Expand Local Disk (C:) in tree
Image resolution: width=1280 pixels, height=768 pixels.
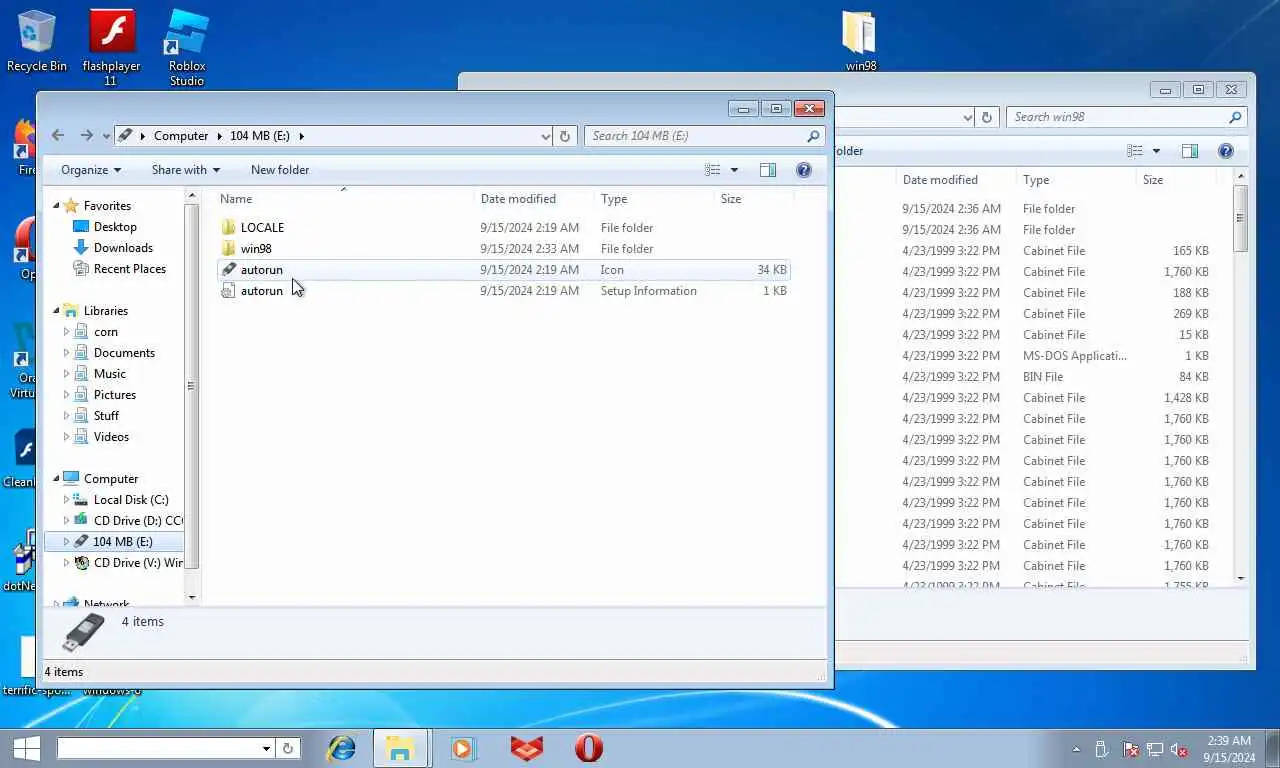coord(67,500)
